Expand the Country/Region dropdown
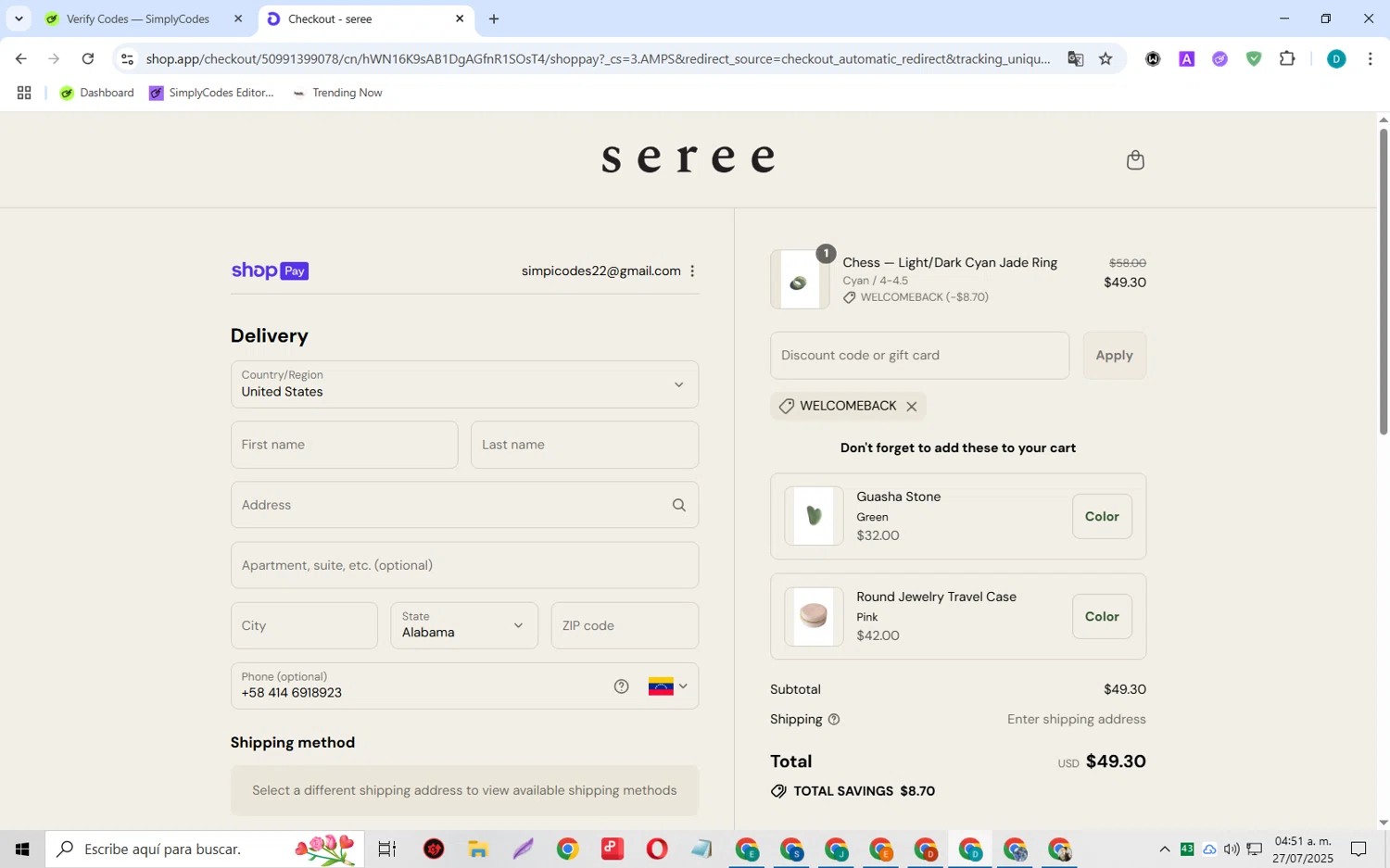Viewport: 1390px width, 868px height. point(464,384)
